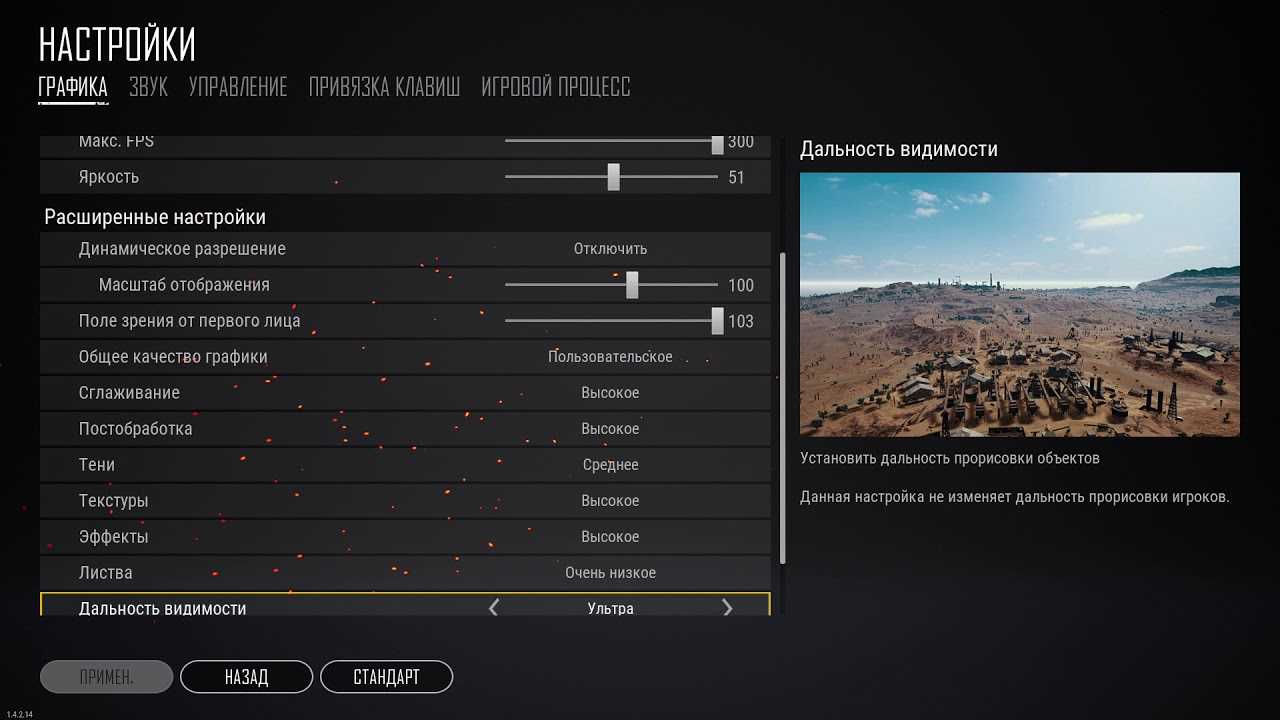
Task: Click the Макс. FPS value 300
Action: 741,143
